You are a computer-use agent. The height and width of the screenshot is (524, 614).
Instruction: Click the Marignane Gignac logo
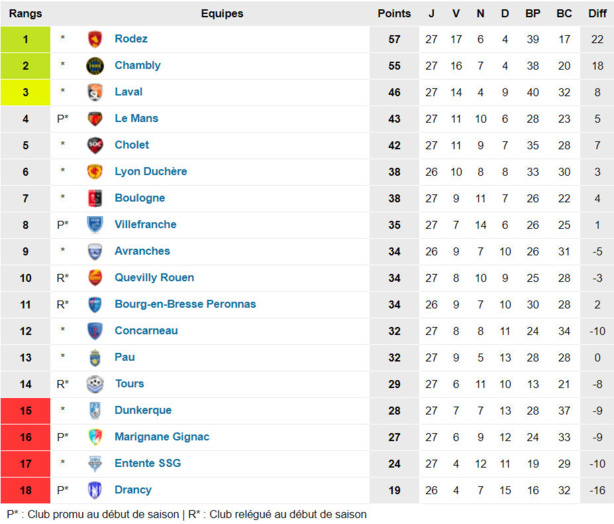point(95,437)
